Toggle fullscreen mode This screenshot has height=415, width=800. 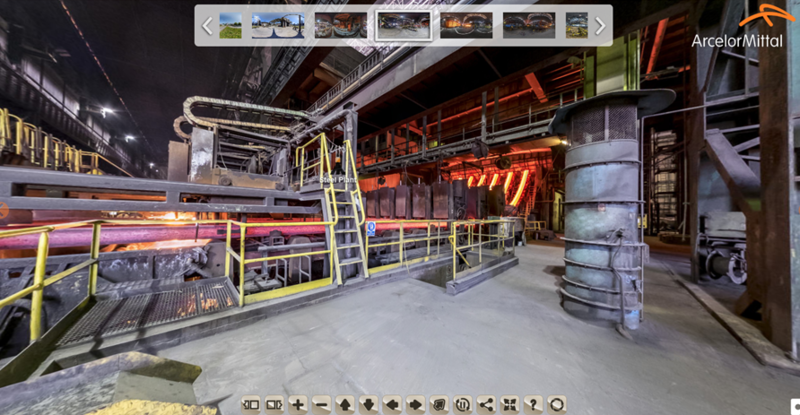tap(510, 404)
